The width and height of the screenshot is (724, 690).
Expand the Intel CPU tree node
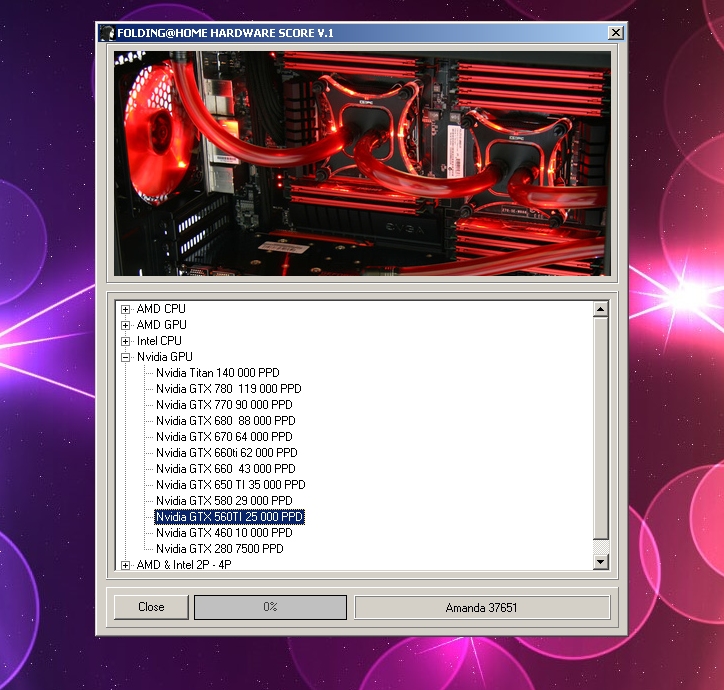pos(125,341)
